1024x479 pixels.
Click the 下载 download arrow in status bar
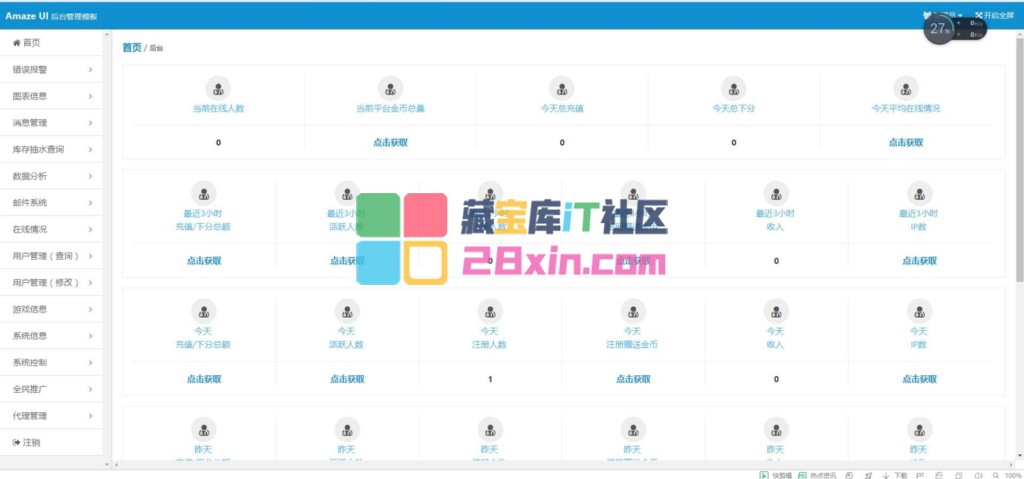click(886, 475)
